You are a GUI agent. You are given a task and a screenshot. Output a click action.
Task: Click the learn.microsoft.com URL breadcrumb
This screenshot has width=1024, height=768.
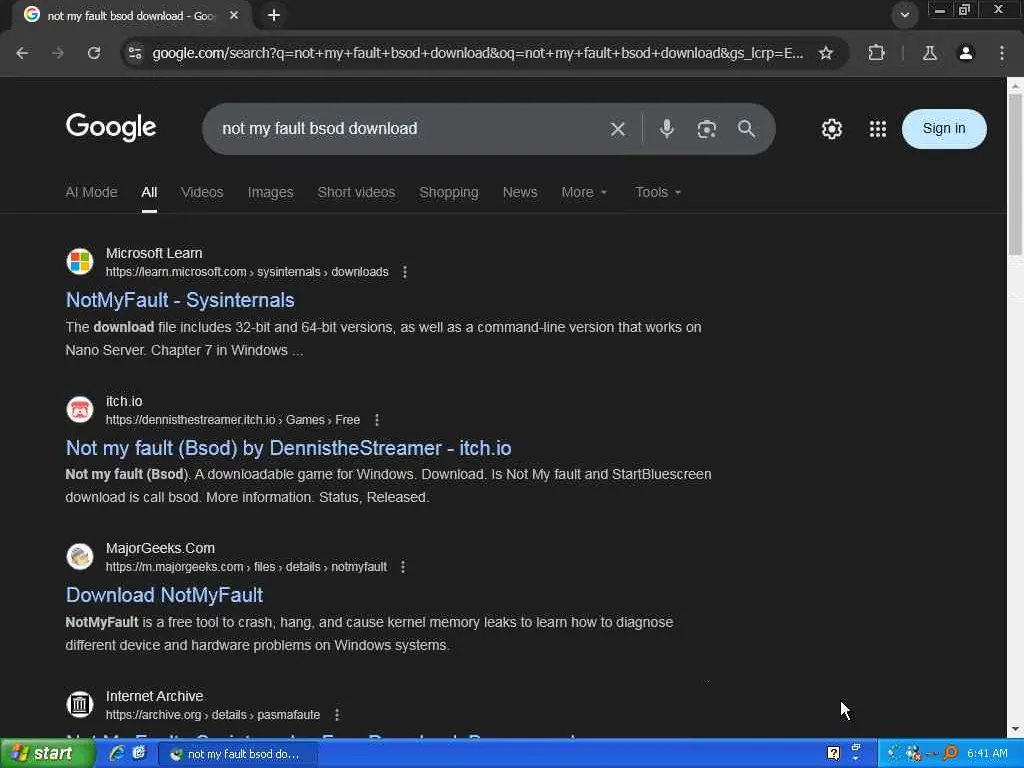click(247, 272)
